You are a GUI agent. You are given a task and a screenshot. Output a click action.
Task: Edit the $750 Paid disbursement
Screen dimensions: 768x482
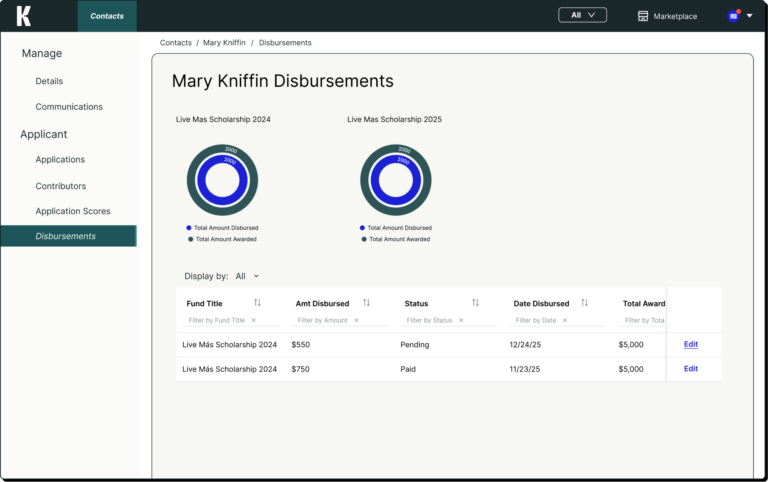click(691, 369)
